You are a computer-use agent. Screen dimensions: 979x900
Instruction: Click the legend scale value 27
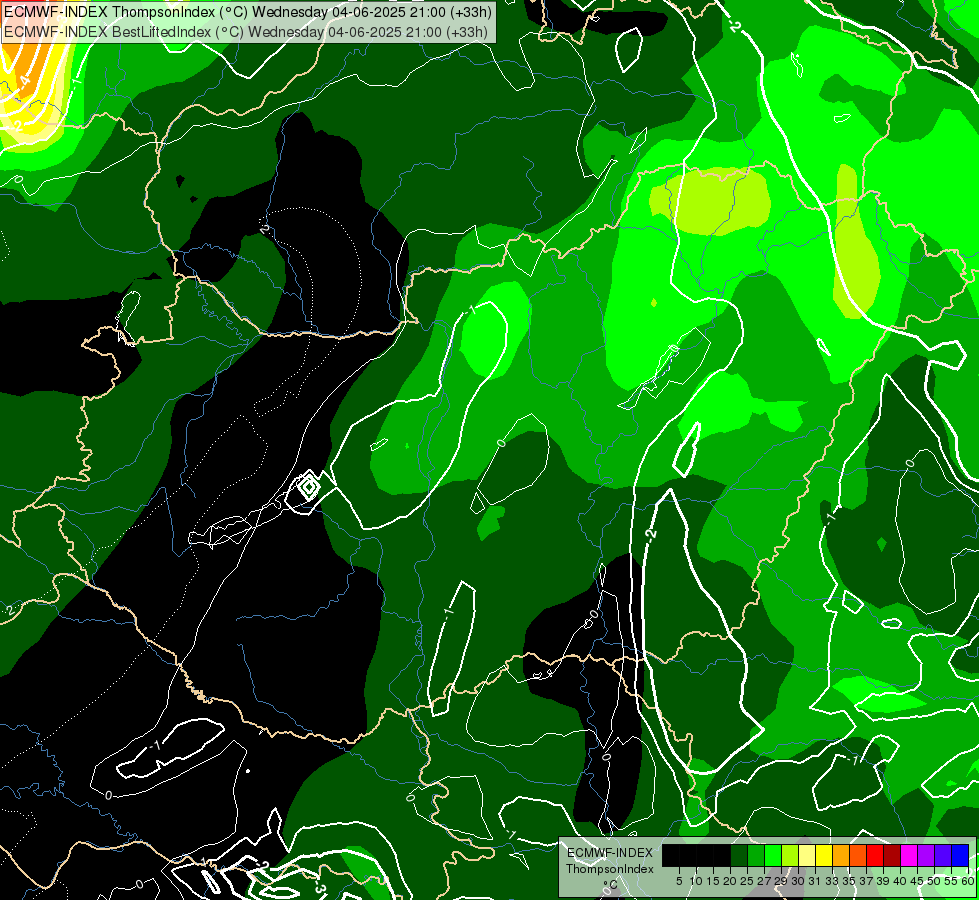764,881
